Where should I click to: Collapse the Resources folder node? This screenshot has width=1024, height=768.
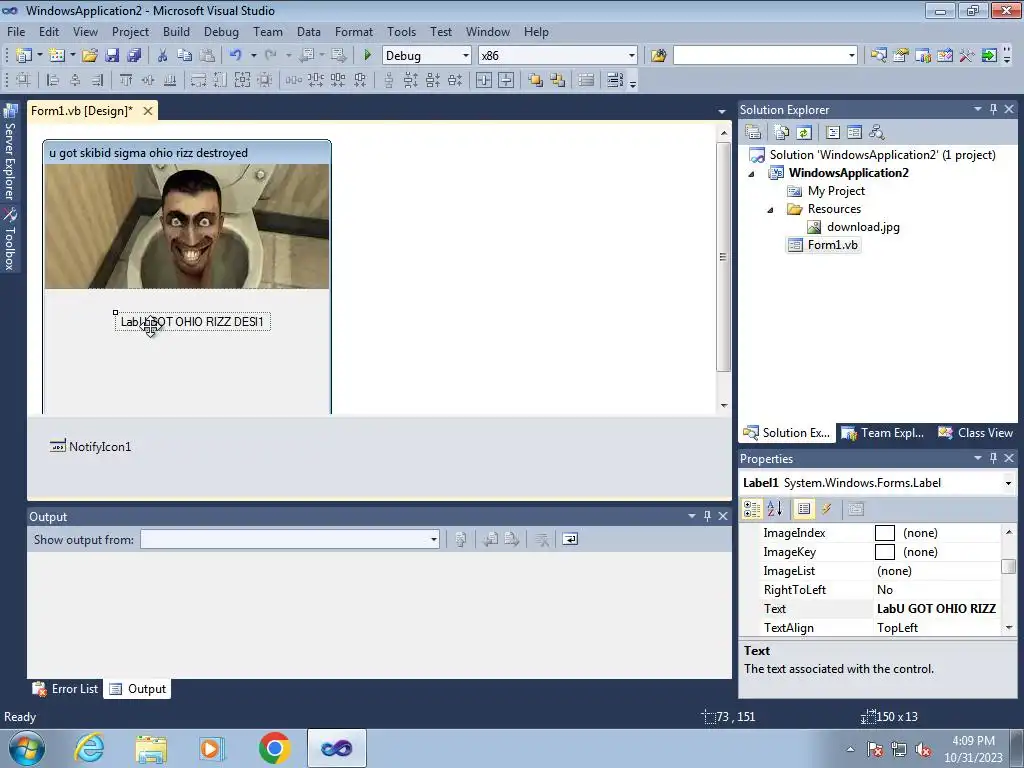click(x=770, y=210)
